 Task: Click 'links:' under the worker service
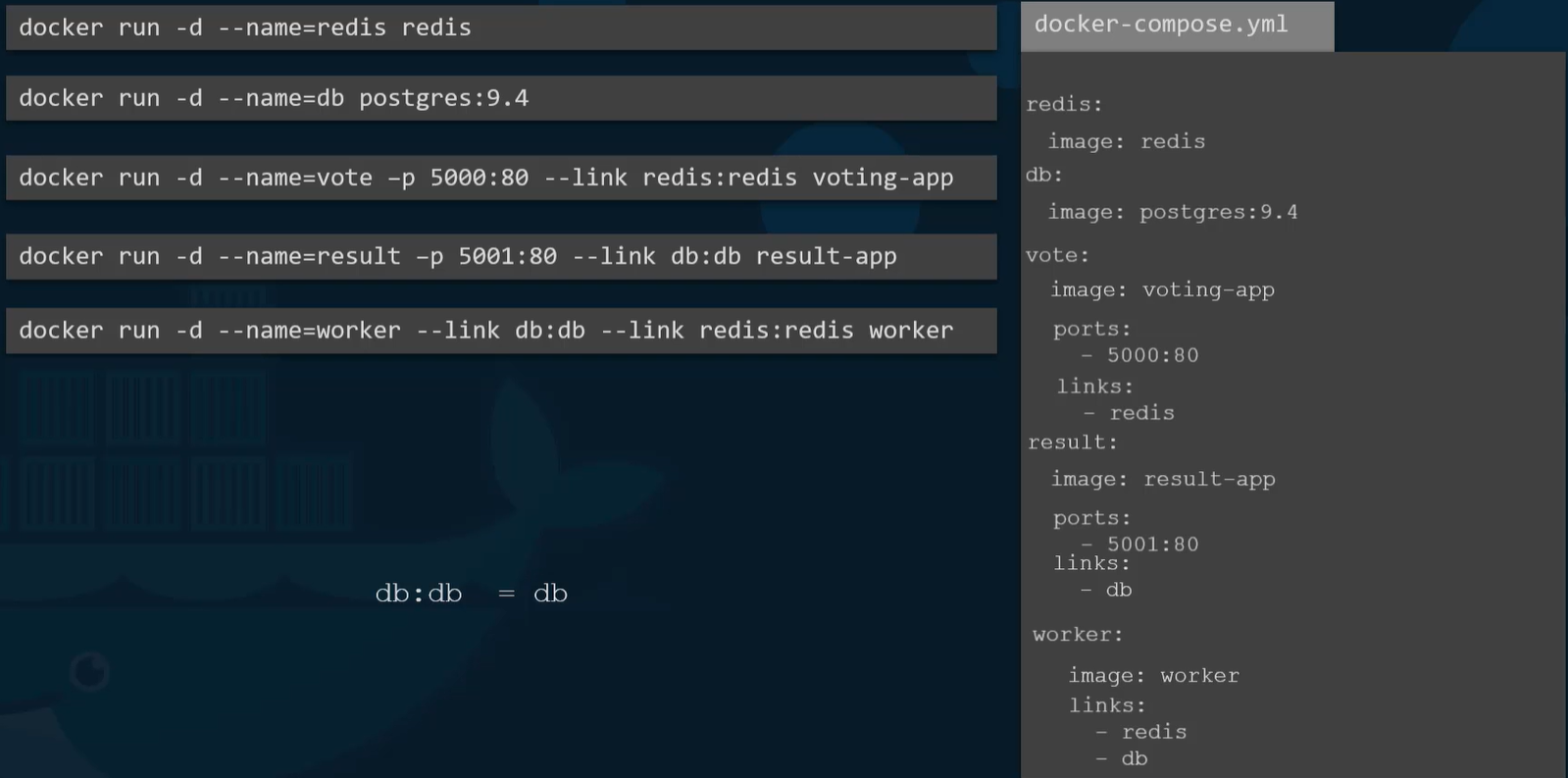1108,705
